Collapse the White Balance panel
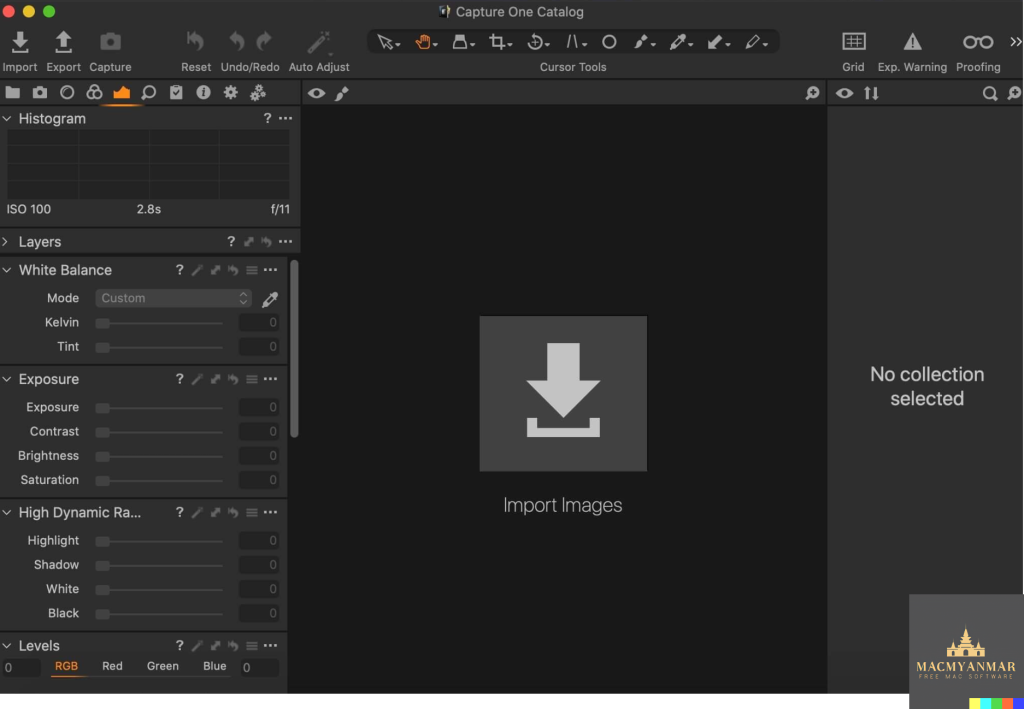The height and width of the screenshot is (709, 1024). [7, 270]
